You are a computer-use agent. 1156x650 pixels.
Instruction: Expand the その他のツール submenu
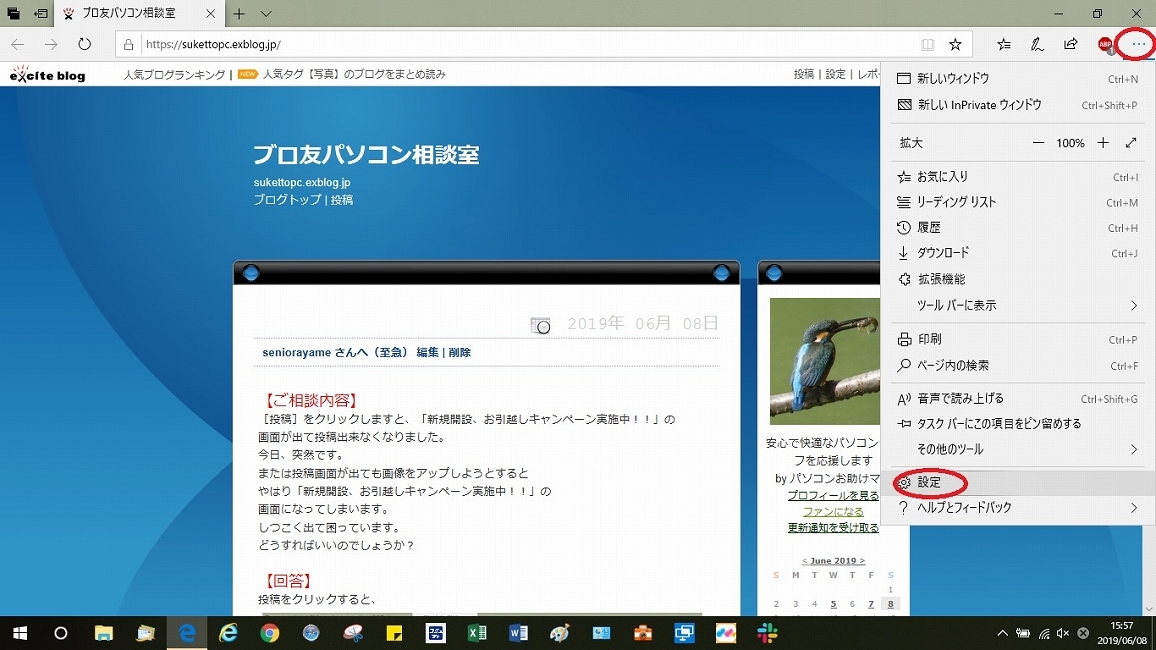[1017, 449]
